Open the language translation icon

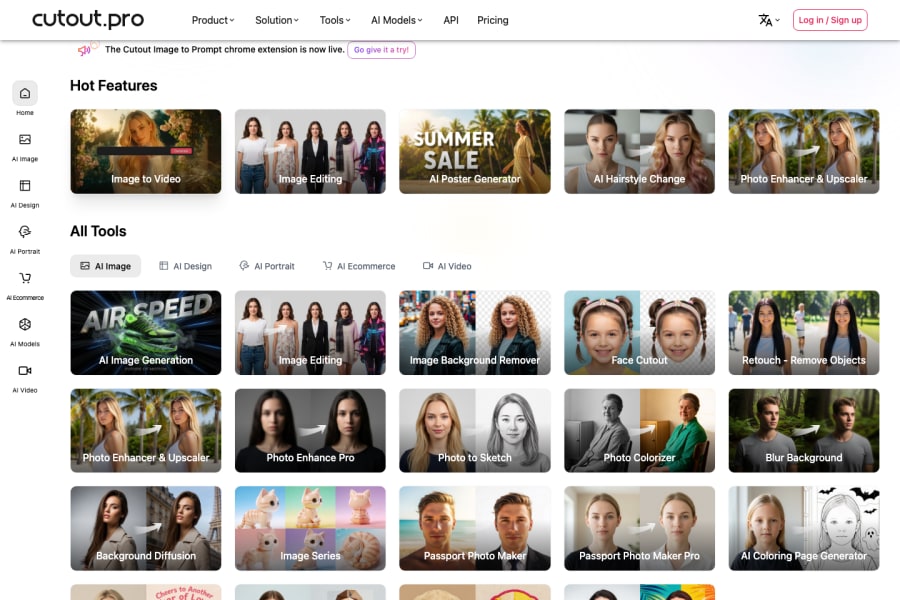coord(766,19)
